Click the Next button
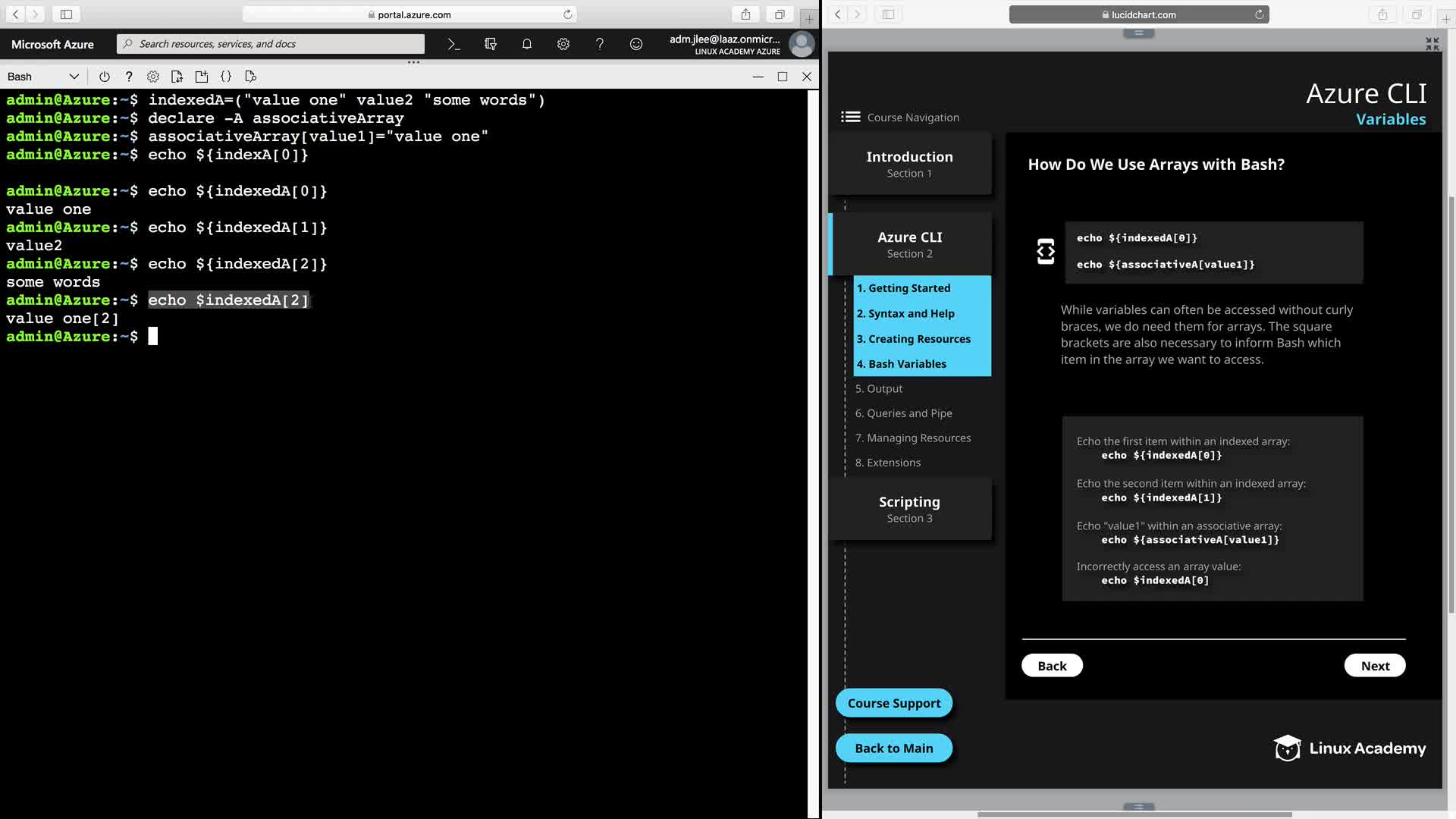Image resolution: width=1456 pixels, height=819 pixels. click(1374, 665)
